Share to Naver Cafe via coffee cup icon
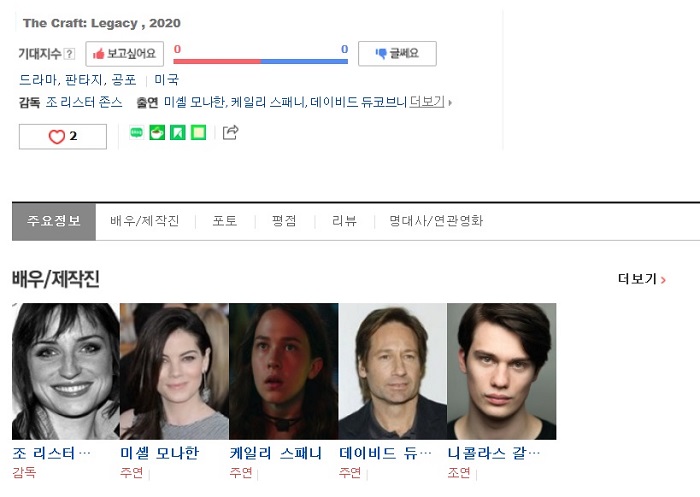Viewport: 700px width, 497px height. [x=157, y=132]
